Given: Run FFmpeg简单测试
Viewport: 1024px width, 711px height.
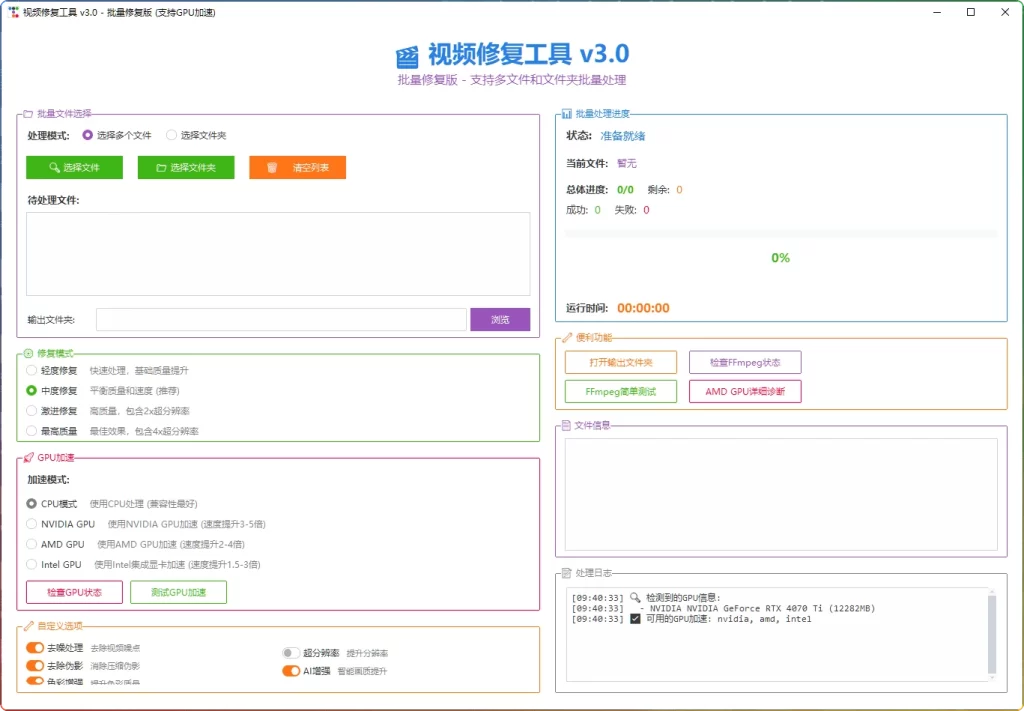Looking at the screenshot, I should [x=620, y=391].
